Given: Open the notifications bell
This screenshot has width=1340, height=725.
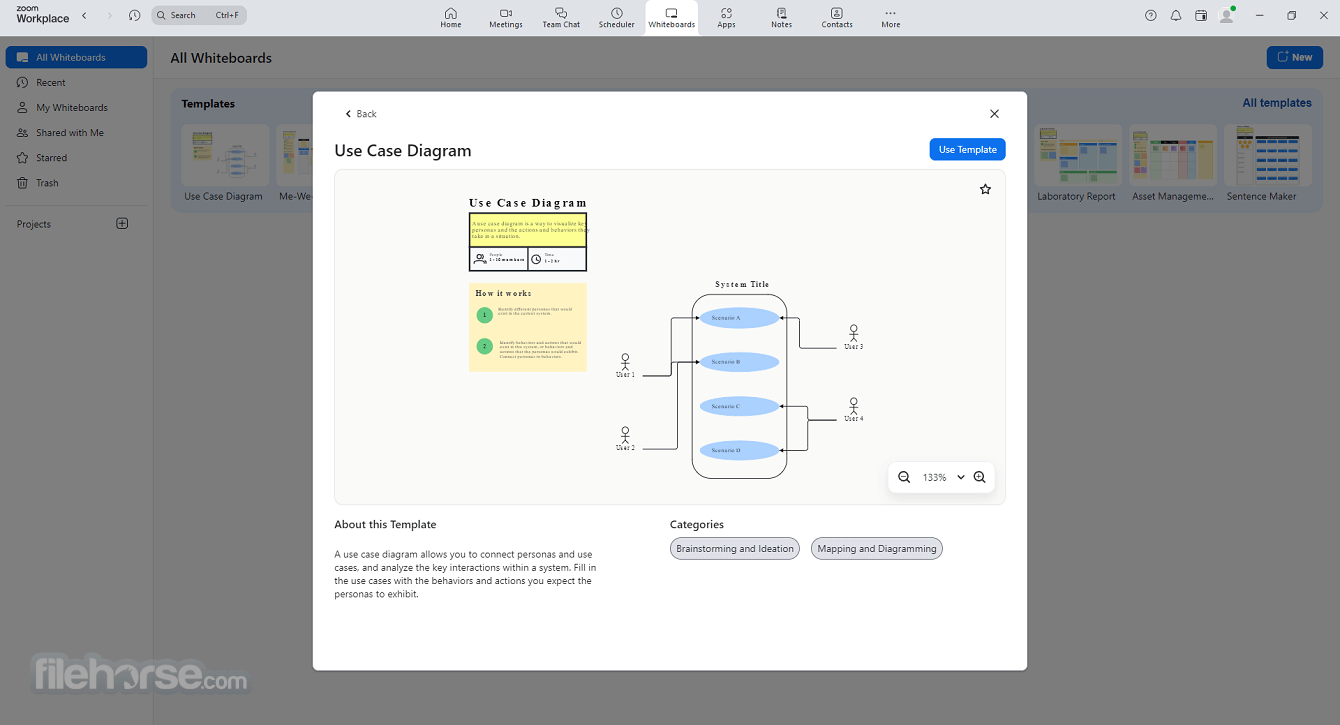Looking at the screenshot, I should click(1176, 15).
